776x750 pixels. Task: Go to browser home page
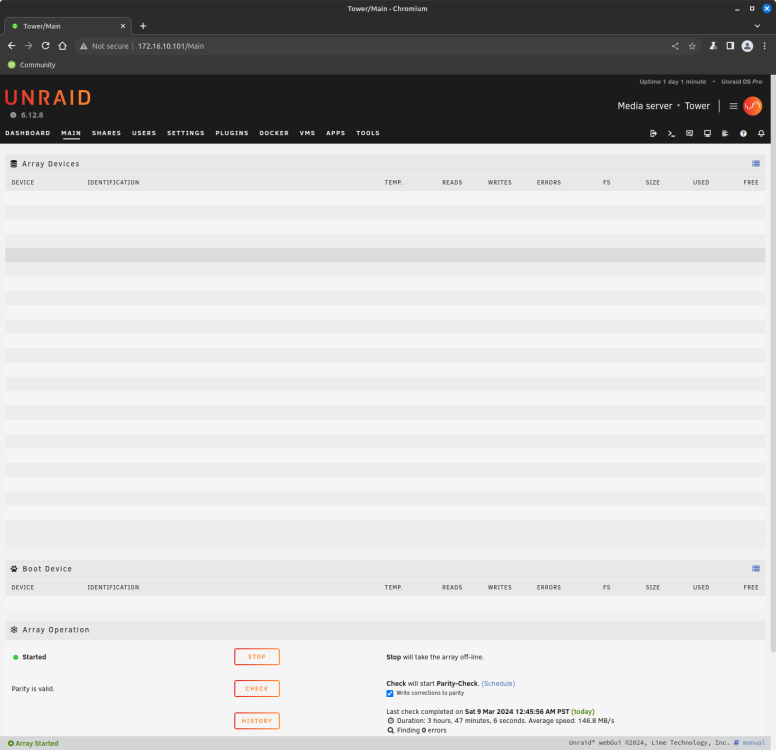click(x=62, y=46)
